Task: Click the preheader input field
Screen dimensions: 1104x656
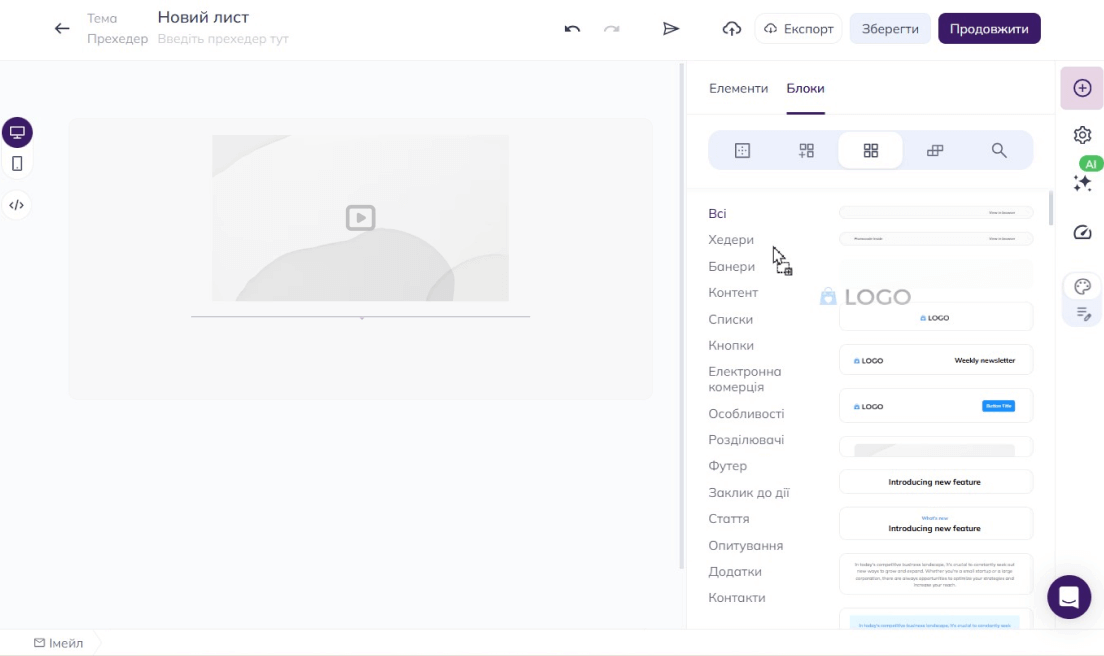Action: point(222,39)
